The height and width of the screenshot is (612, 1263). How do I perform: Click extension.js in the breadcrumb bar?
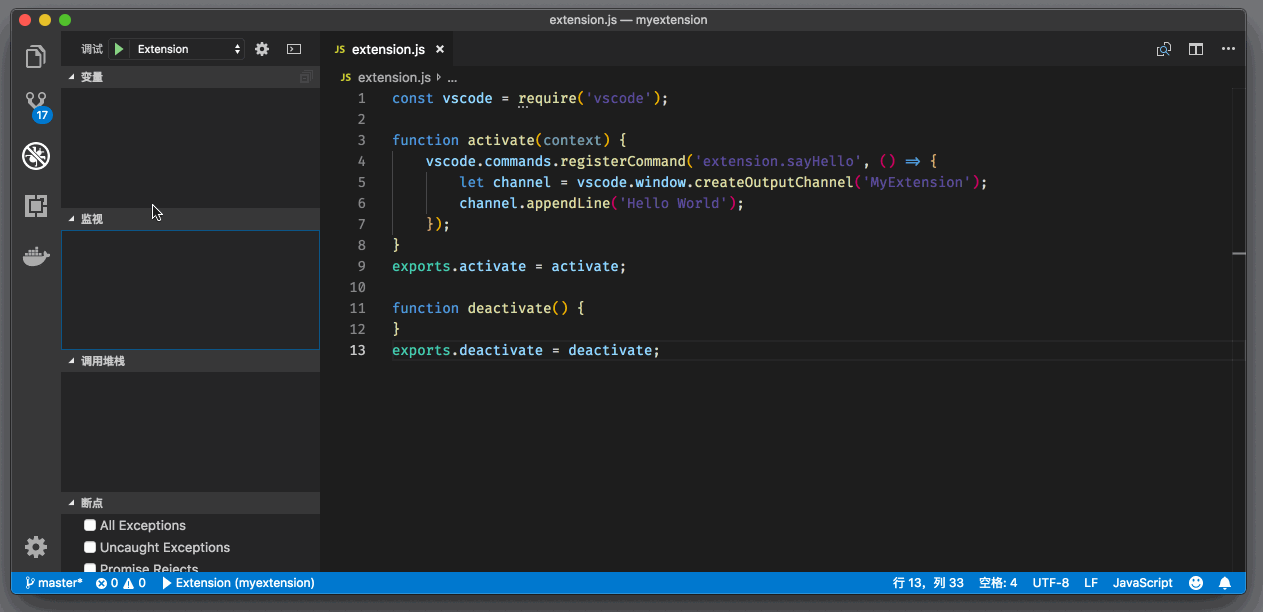click(393, 77)
